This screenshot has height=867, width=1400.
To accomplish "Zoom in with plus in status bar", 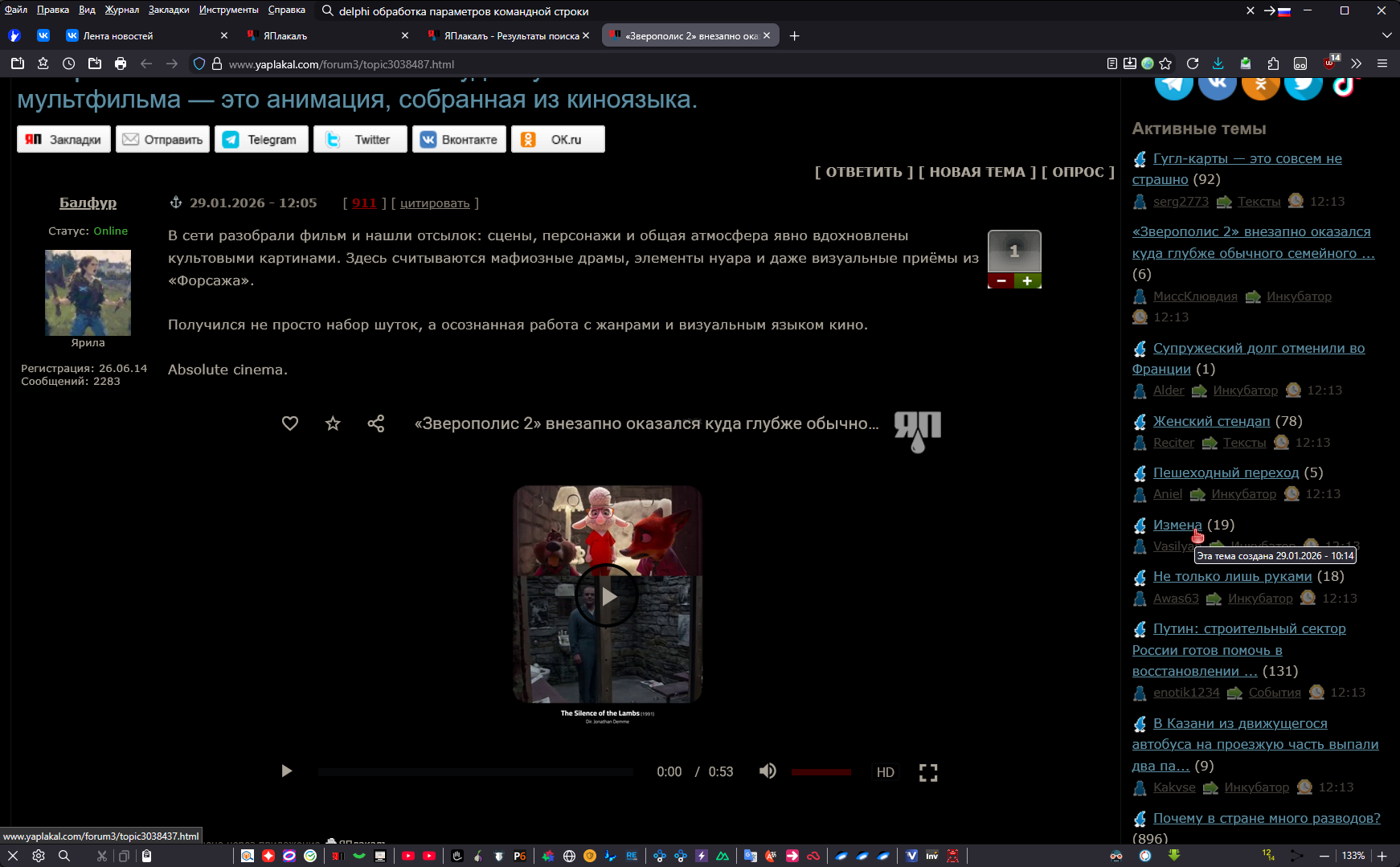I will (1382, 856).
